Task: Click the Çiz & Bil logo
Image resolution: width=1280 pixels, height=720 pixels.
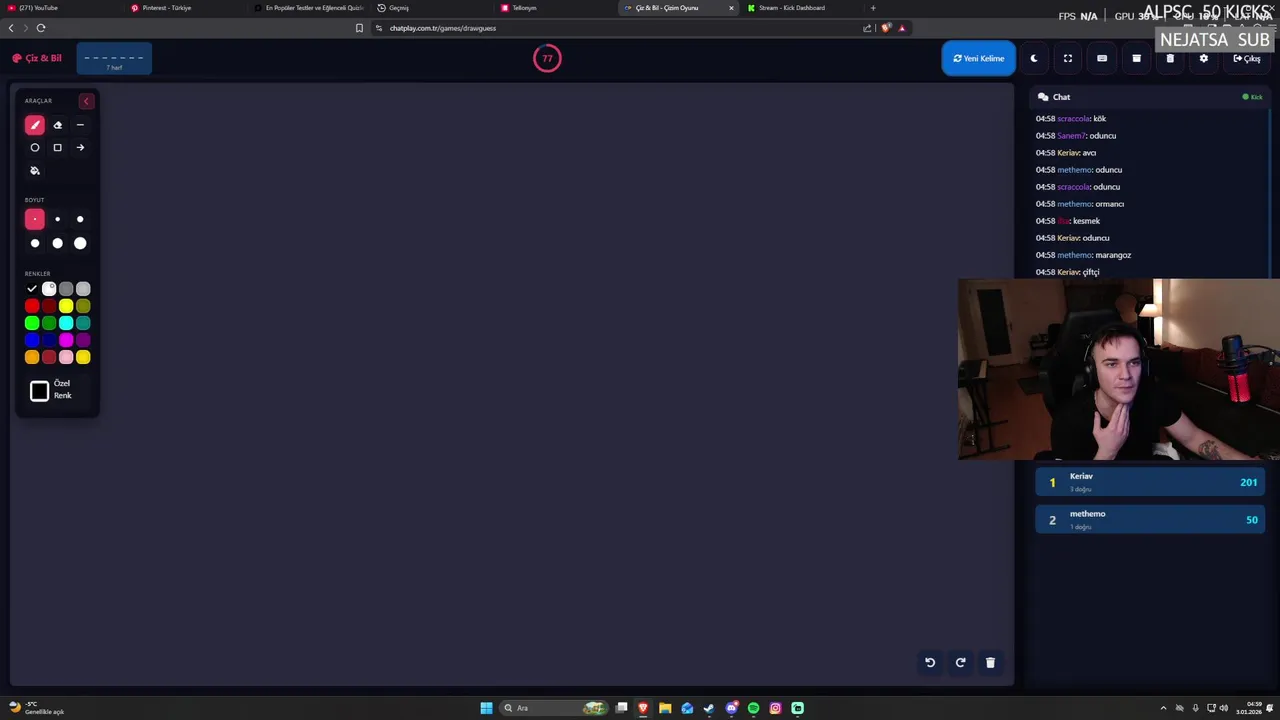Action: (x=37, y=58)
